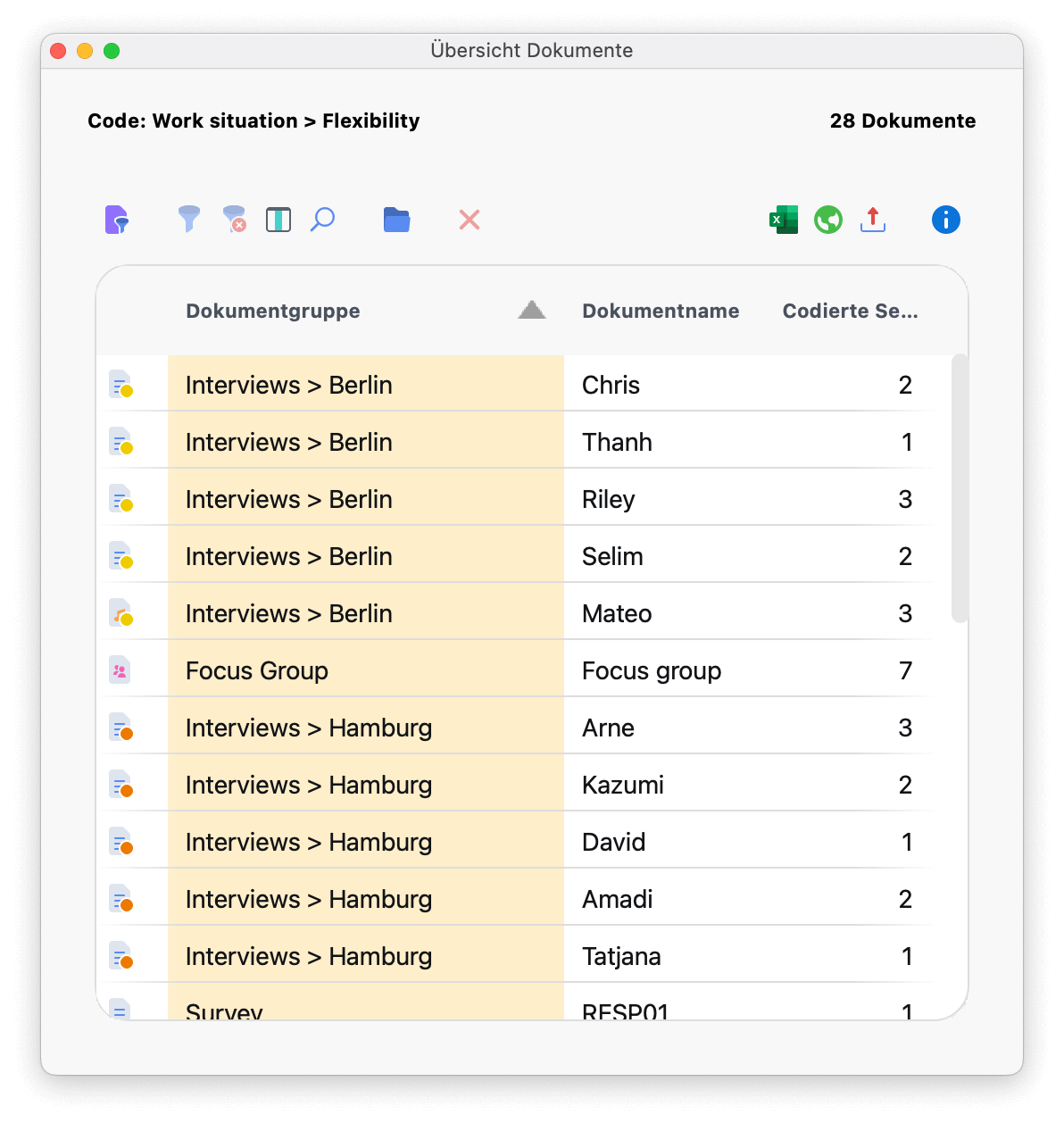Click the document icon for Thanh
The width and height of the screenshot is (1064, 1123).
121,442
